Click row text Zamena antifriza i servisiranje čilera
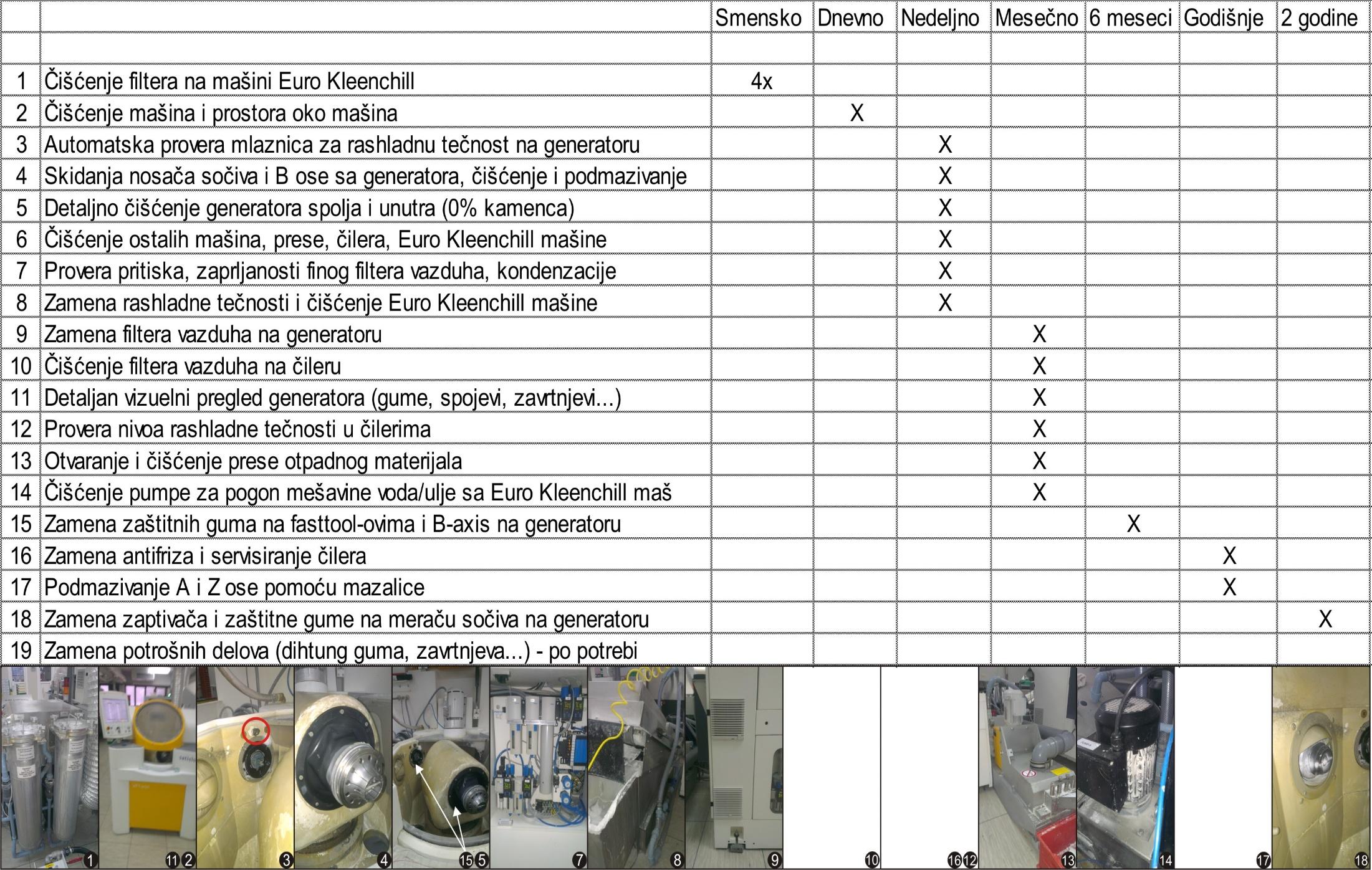This screenshot has width=1372, height=870. point(205,556)
